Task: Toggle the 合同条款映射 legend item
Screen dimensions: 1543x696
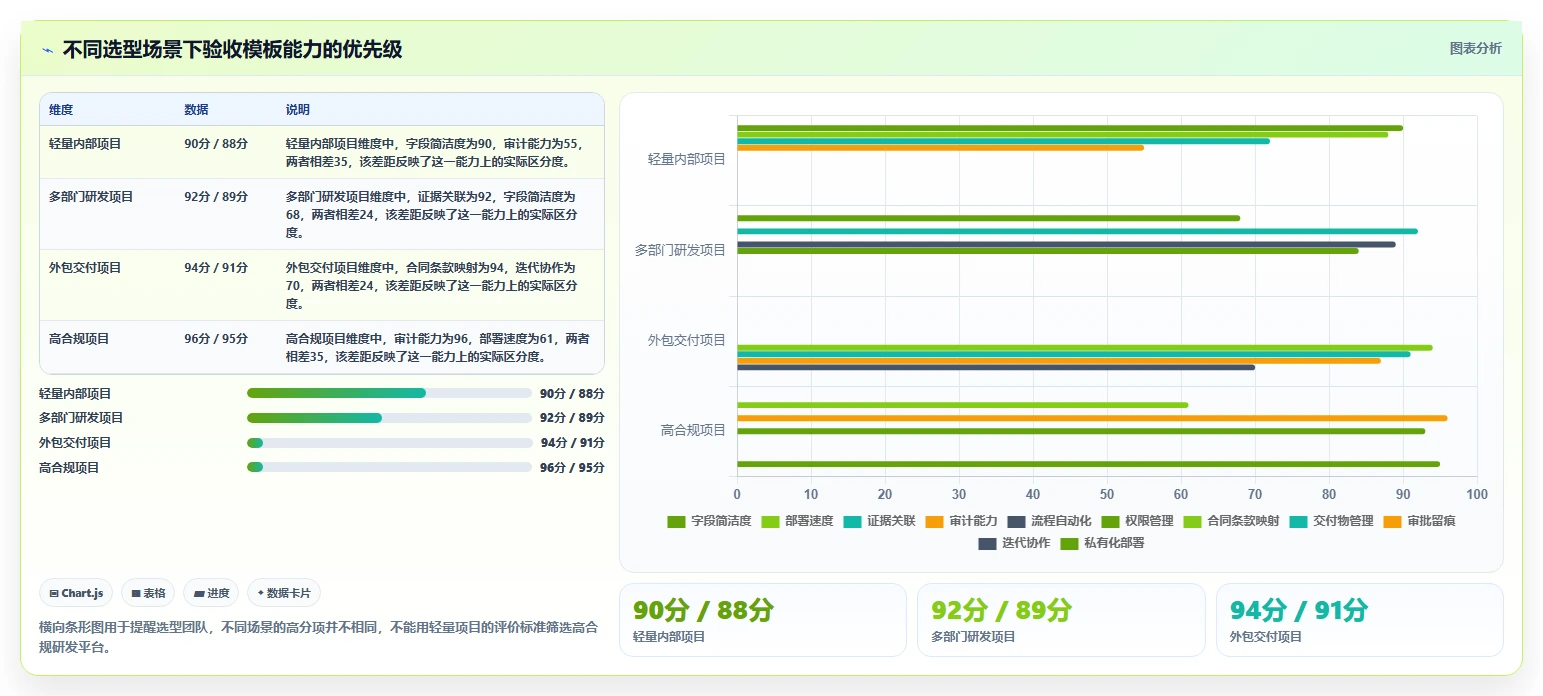Action: (1231, 521)
